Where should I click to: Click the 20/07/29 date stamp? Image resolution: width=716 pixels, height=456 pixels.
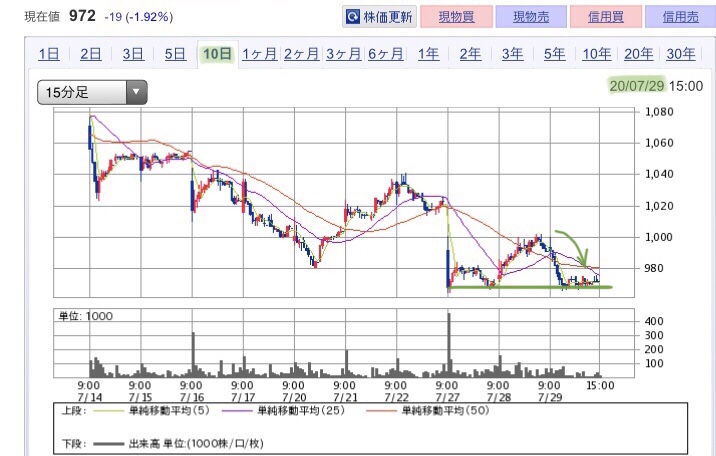pos(637,85)
